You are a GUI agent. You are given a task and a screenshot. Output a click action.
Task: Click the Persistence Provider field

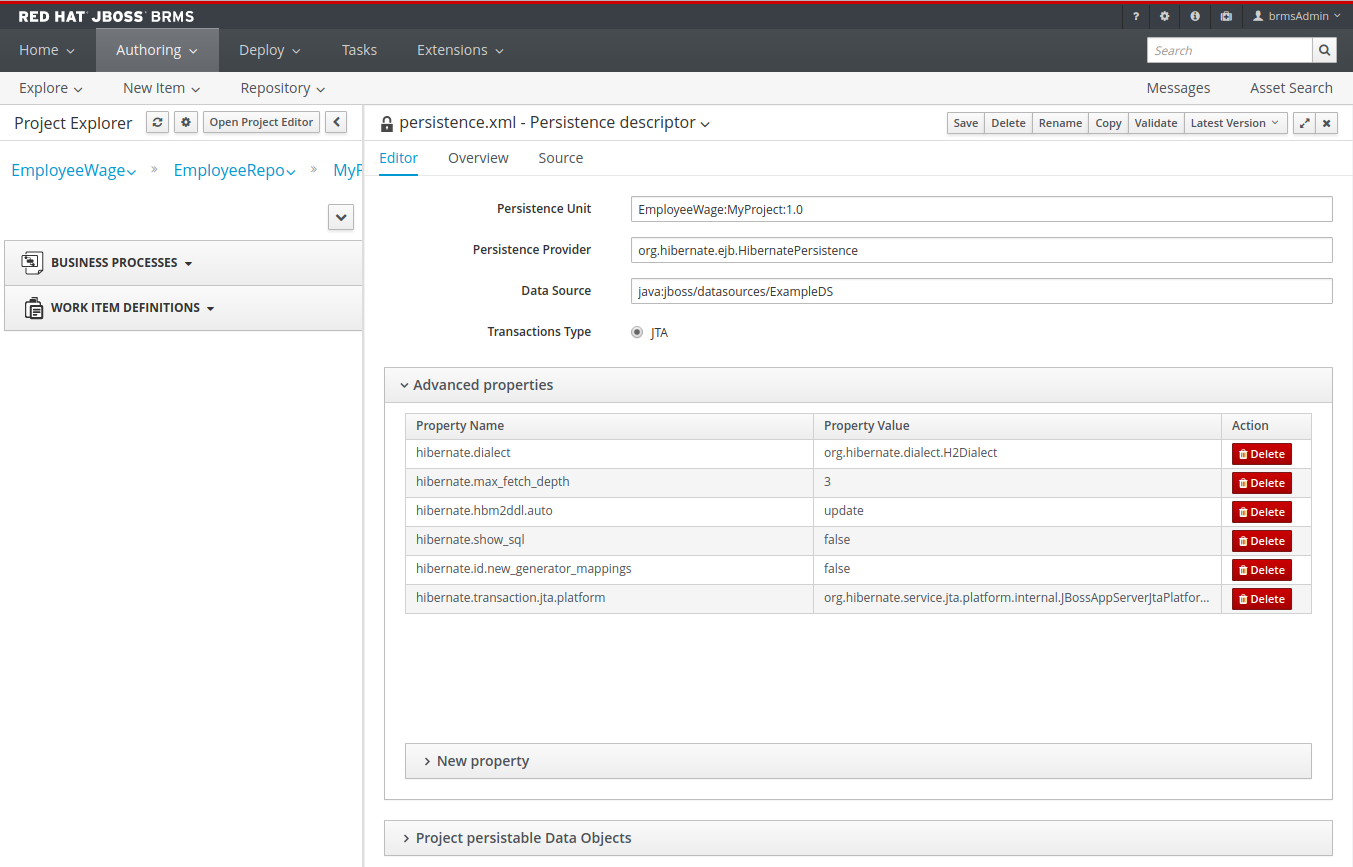coord(982,250)
